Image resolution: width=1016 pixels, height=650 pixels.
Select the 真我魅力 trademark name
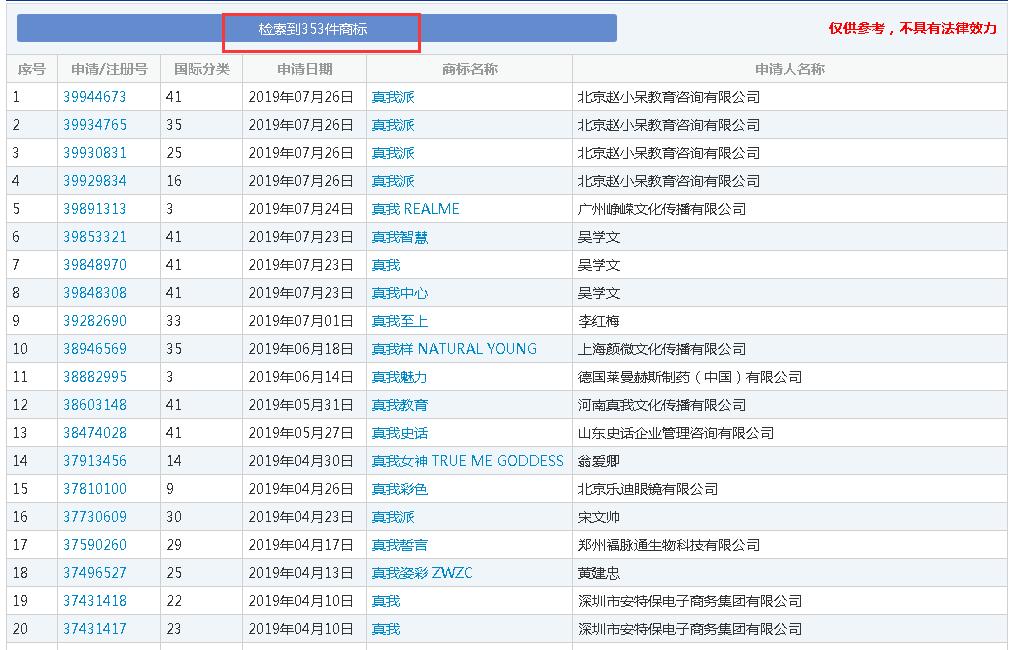(x=400, y=377)
